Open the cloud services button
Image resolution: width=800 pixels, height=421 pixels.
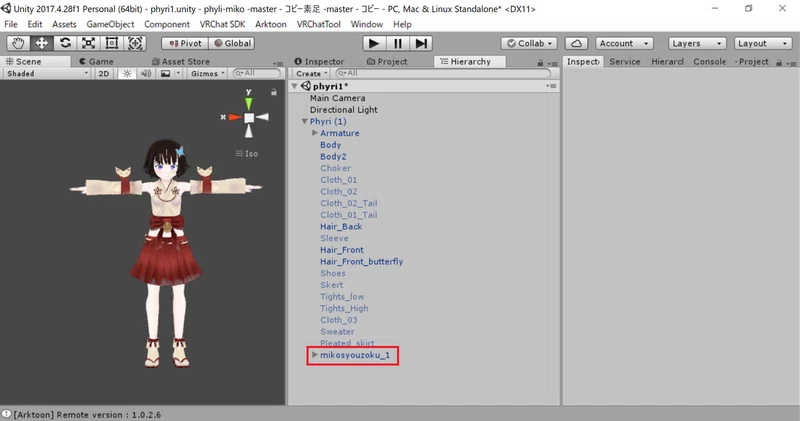576,43
